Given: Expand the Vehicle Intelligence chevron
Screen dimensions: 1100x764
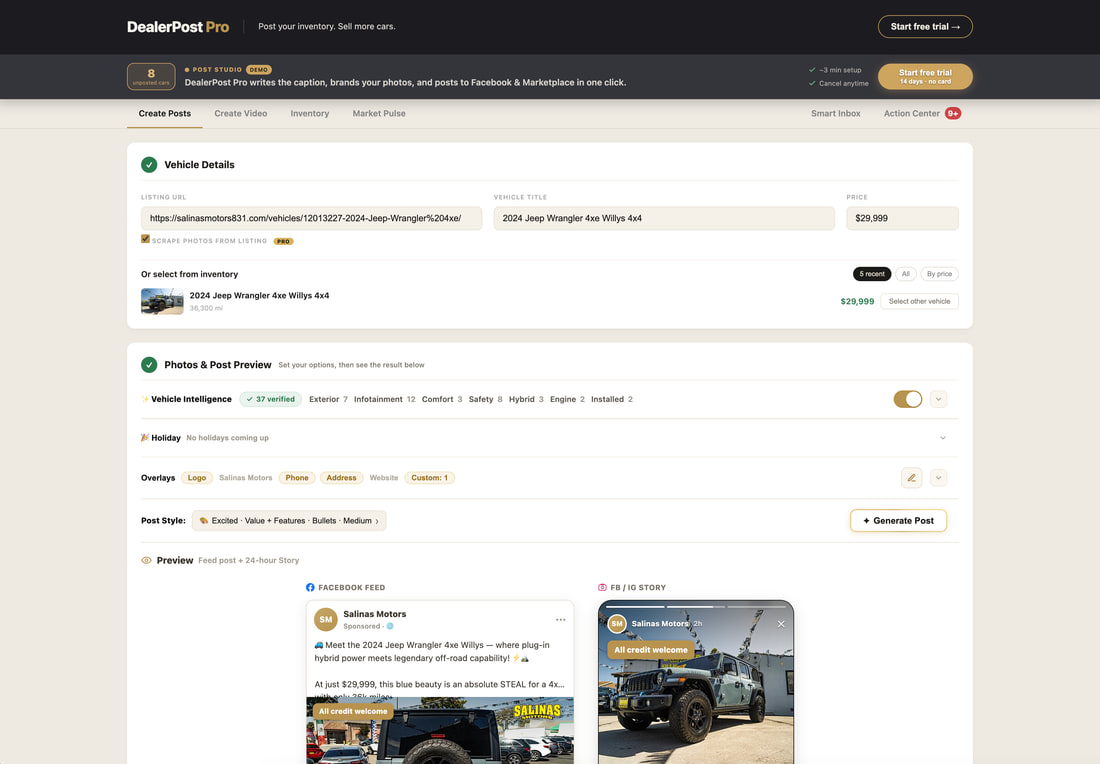Looking at the screenshot, I should pyautogui.click(x=939, y=399).
